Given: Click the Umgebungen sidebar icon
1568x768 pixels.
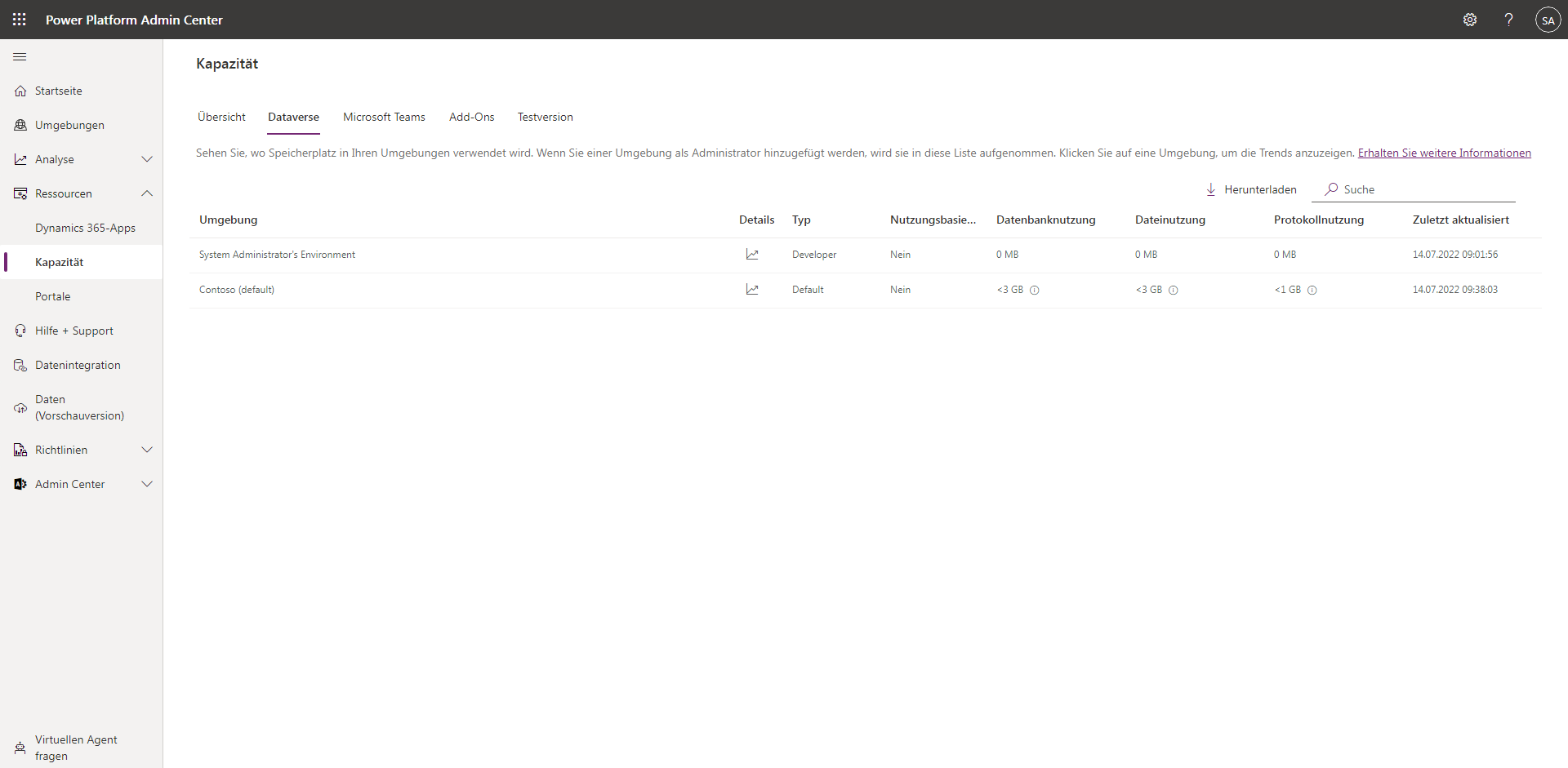Looking at the screenshot, I should (x=20, y=125).
